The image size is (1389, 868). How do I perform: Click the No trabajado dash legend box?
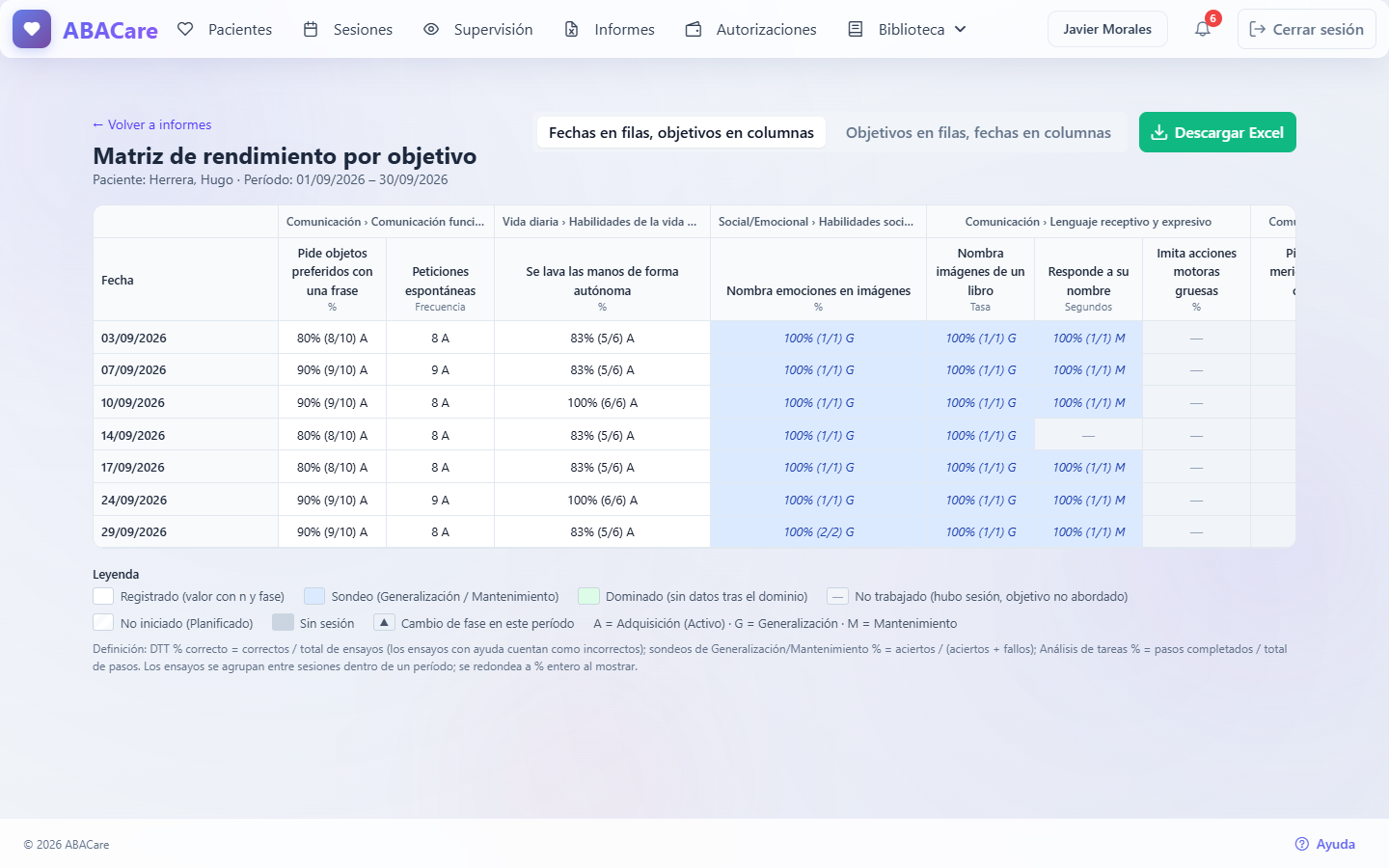[837, 596]
